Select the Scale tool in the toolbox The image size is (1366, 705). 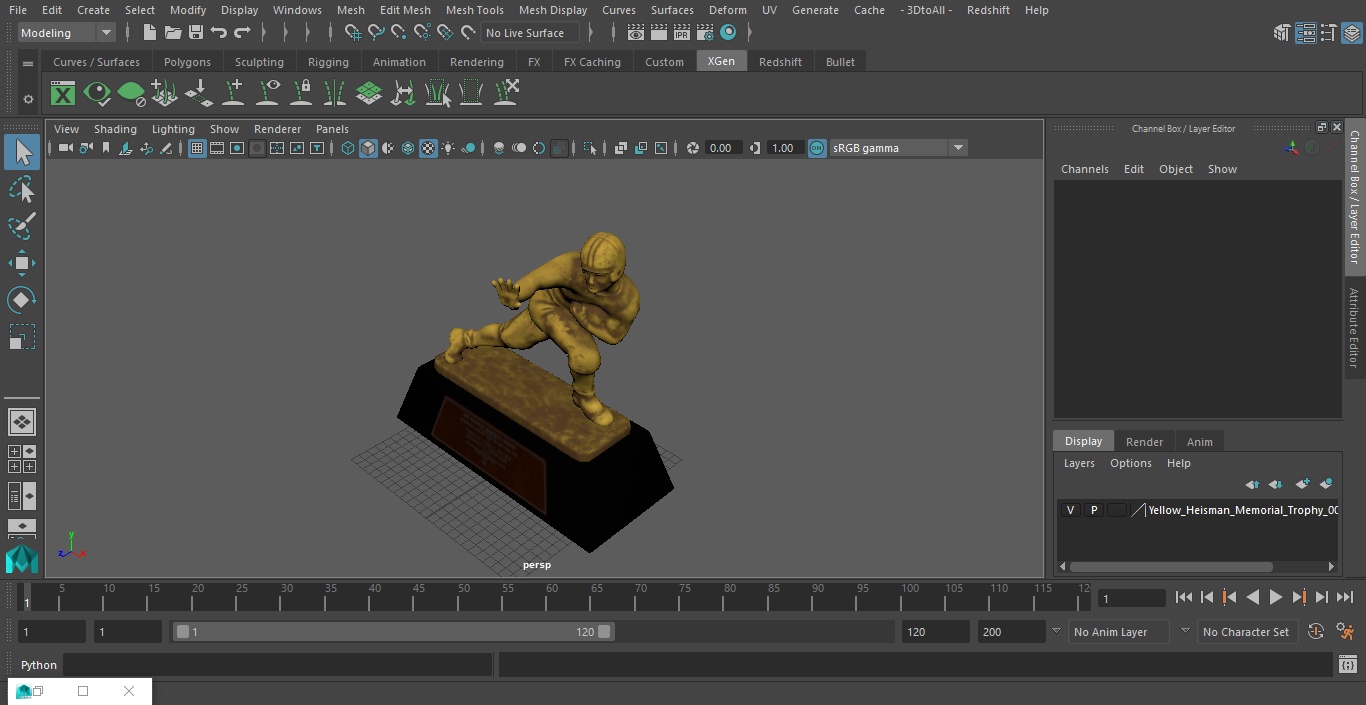(21, 337)
